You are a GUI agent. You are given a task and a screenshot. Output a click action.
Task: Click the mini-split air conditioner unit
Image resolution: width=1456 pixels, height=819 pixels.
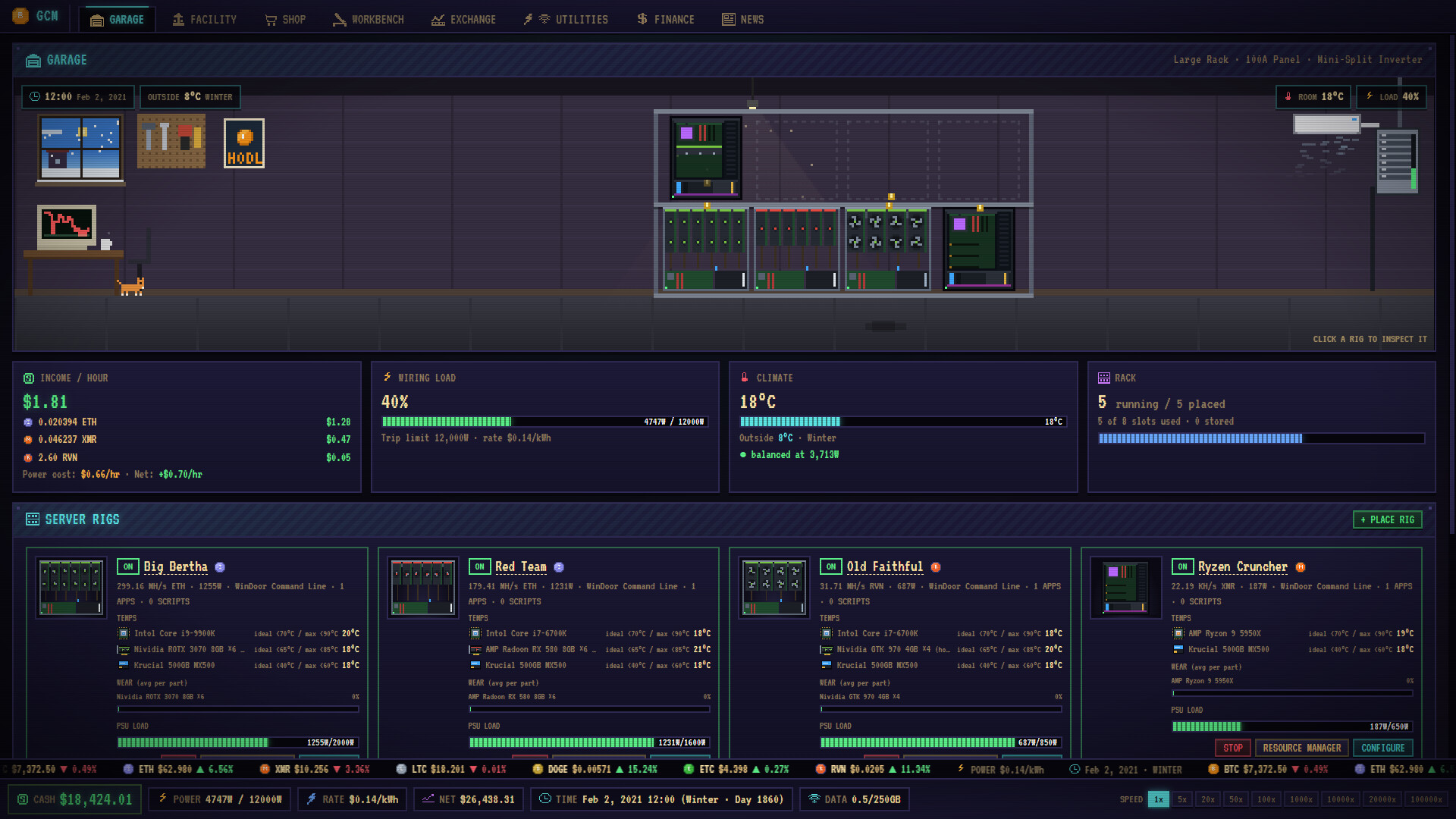1327,124
